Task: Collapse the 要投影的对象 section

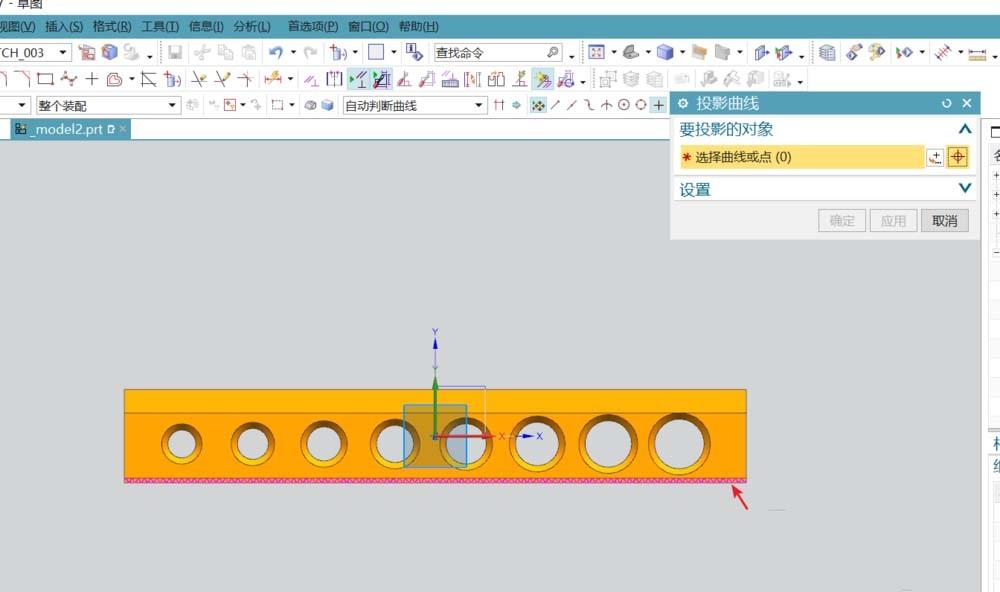Action: pyautogui.click(x=964, y=129)
